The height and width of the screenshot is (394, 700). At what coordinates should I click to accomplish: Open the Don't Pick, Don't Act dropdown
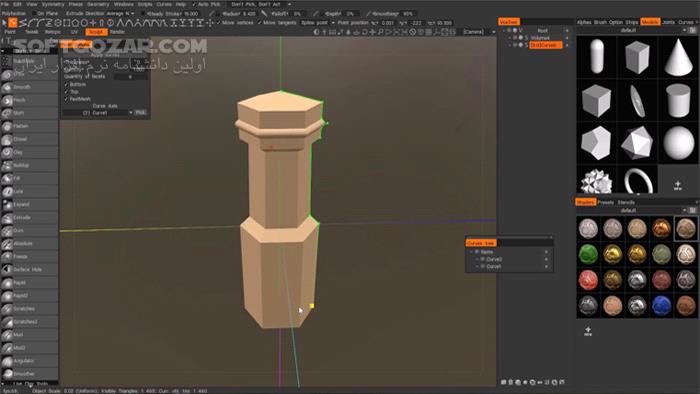click(x=259, y=4)
